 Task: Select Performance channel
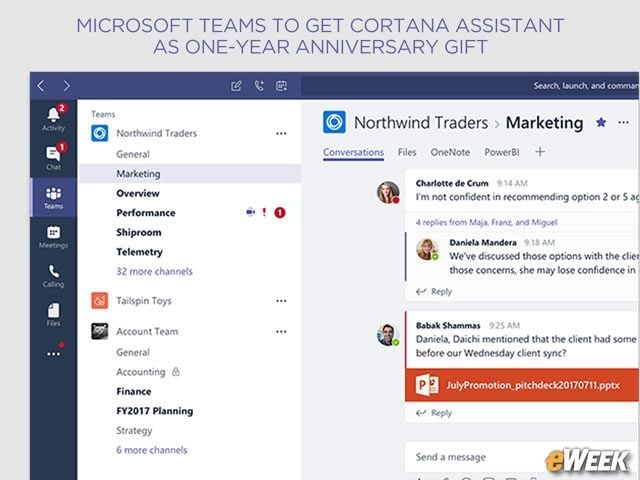[146, 213]
